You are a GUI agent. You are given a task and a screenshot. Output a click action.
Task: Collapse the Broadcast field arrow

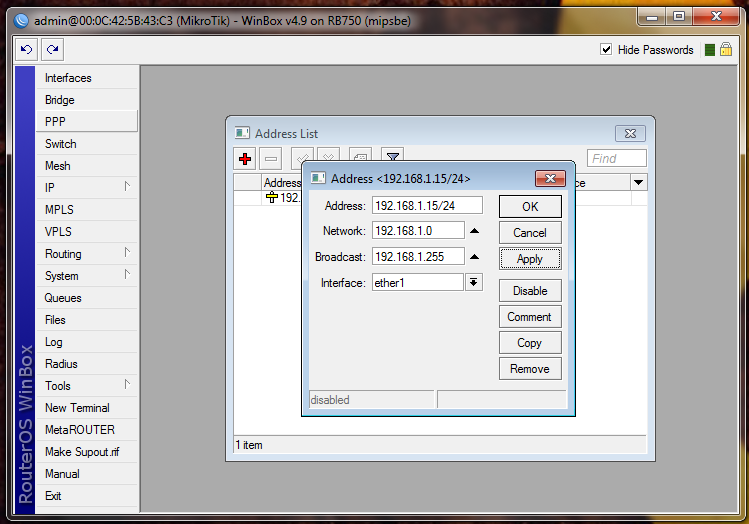click(x=474, y=257)
